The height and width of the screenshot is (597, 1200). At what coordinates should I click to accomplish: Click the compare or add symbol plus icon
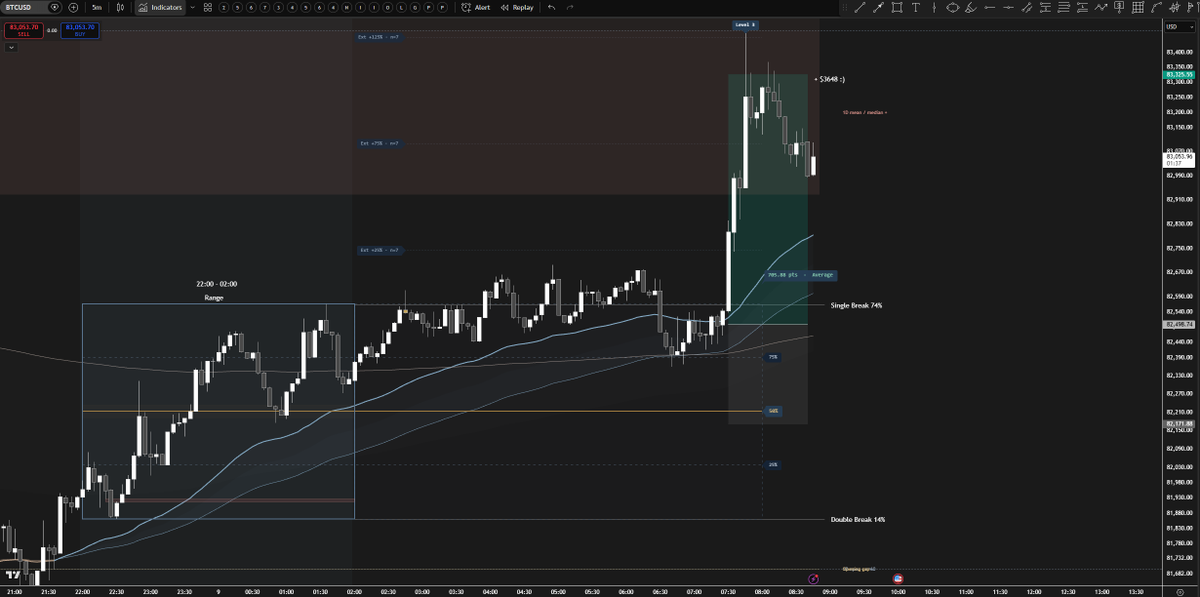coord(73,7)
